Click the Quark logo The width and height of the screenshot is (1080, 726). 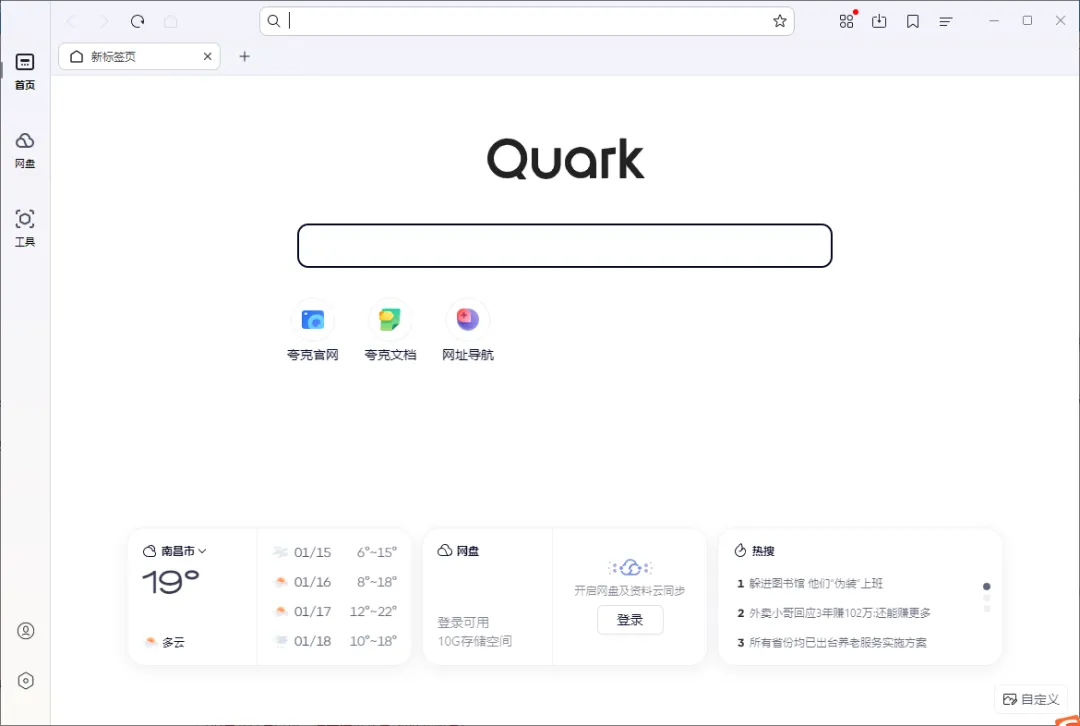click(x=565, y=159)
